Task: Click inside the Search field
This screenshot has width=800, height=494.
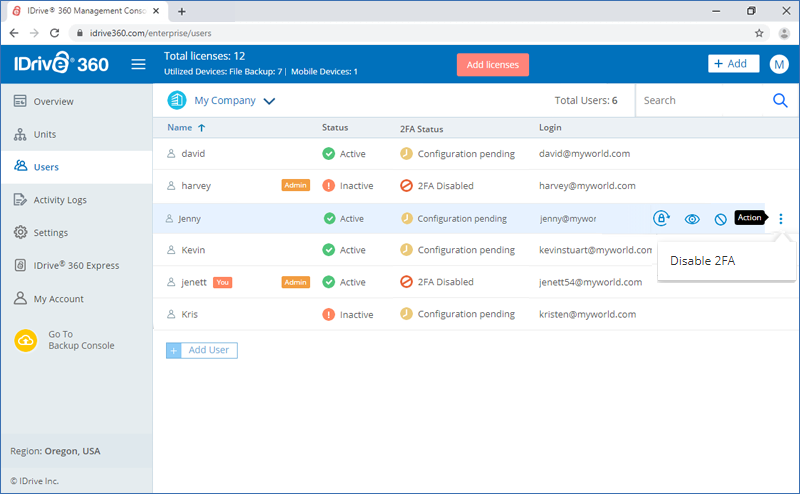Action: pyautogui.click(x=704, y=101)
